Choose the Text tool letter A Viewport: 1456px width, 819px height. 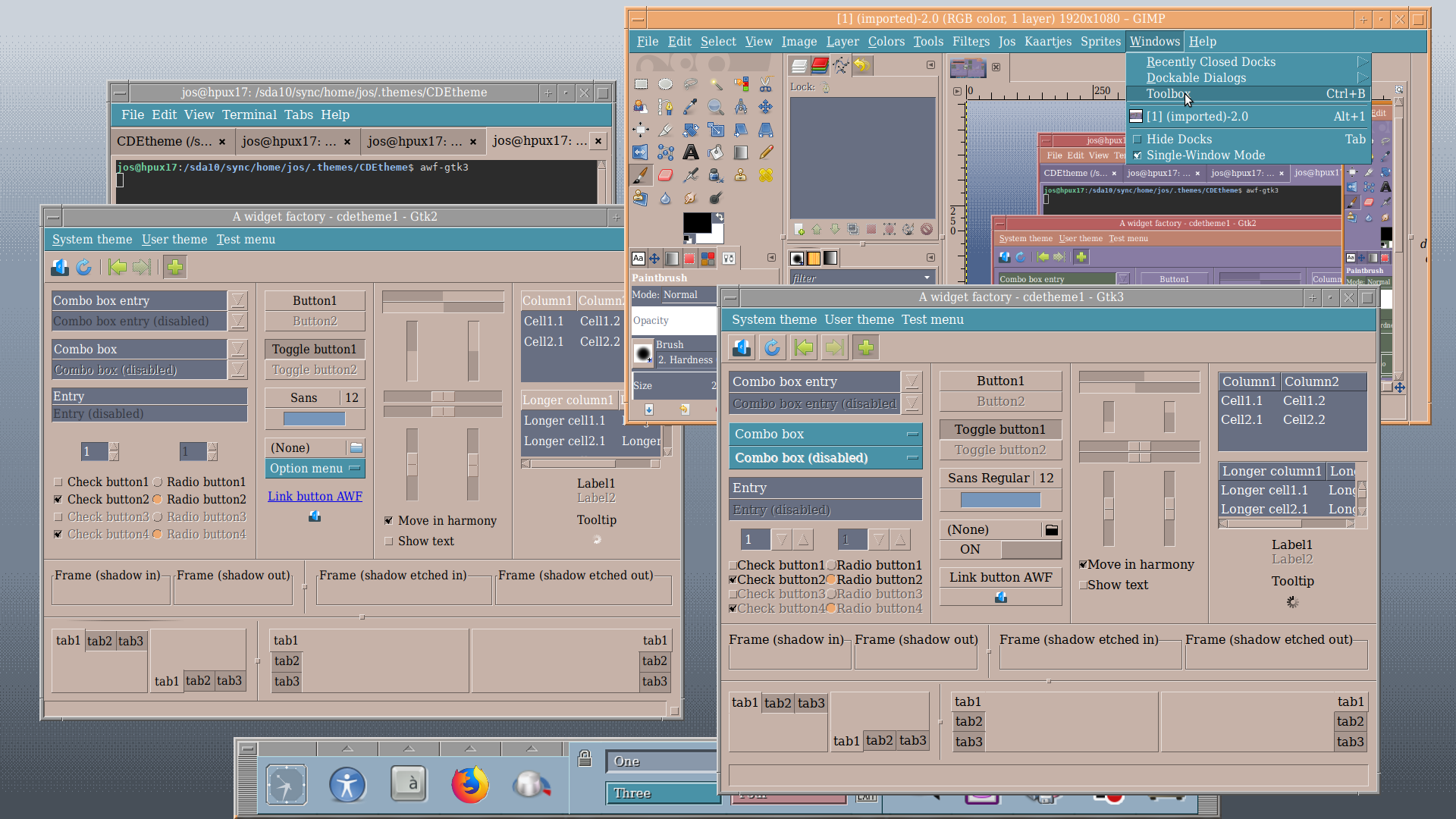pos(690,152)
